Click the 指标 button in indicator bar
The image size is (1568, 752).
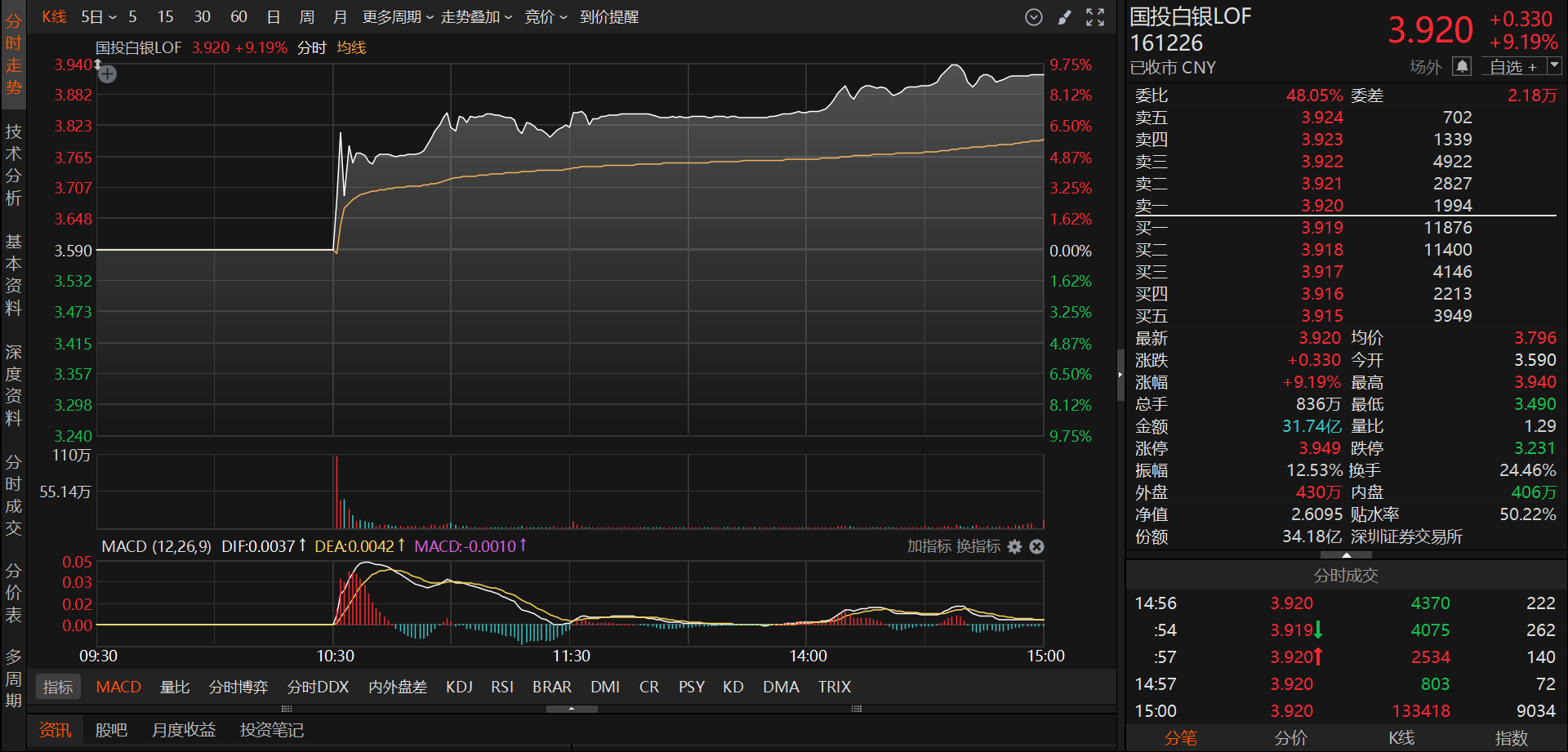tap(58, 687)
